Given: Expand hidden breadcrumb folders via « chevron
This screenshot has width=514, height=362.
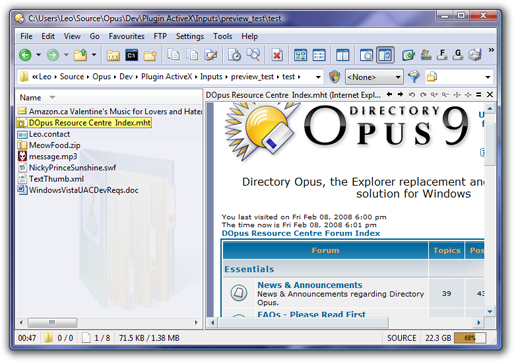Looking at the screenshot, I should 34,77.
